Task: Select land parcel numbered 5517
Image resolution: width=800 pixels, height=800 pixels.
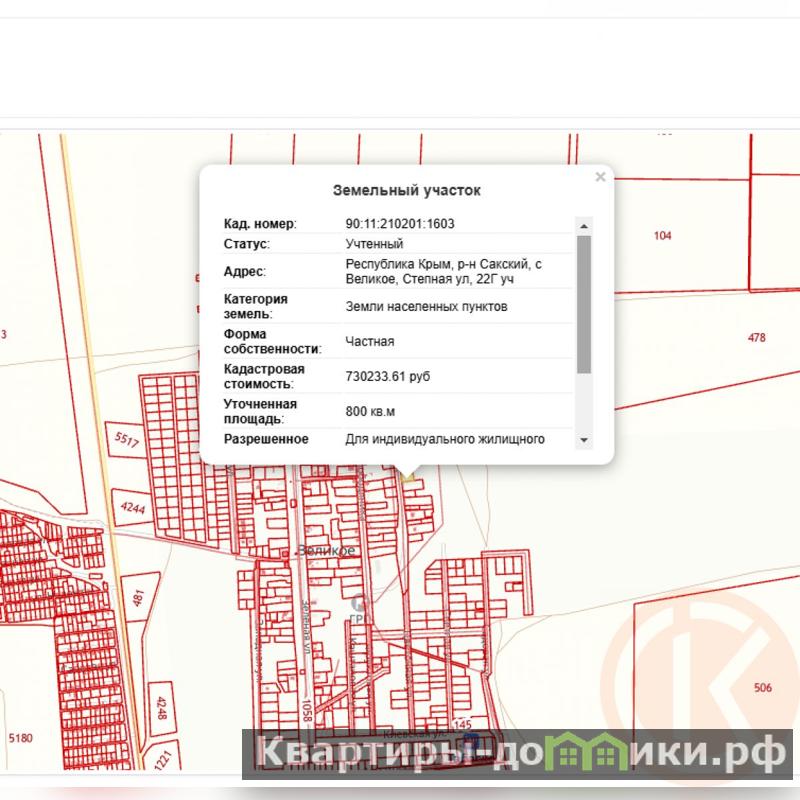Action: coord(127,439)
